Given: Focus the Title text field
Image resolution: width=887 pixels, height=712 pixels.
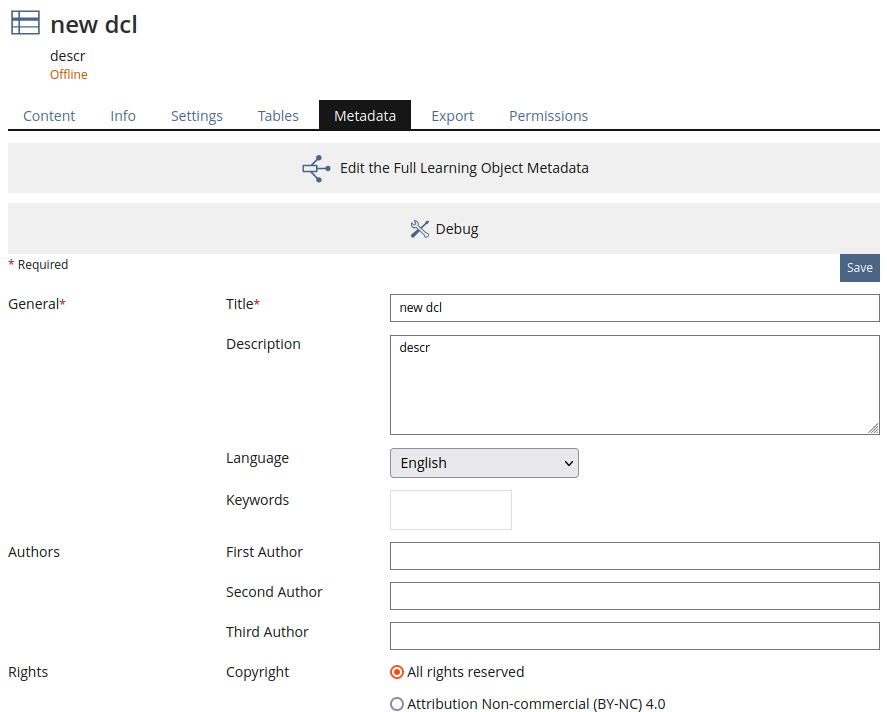Looking at the screenshot, I should pos(634,308).
